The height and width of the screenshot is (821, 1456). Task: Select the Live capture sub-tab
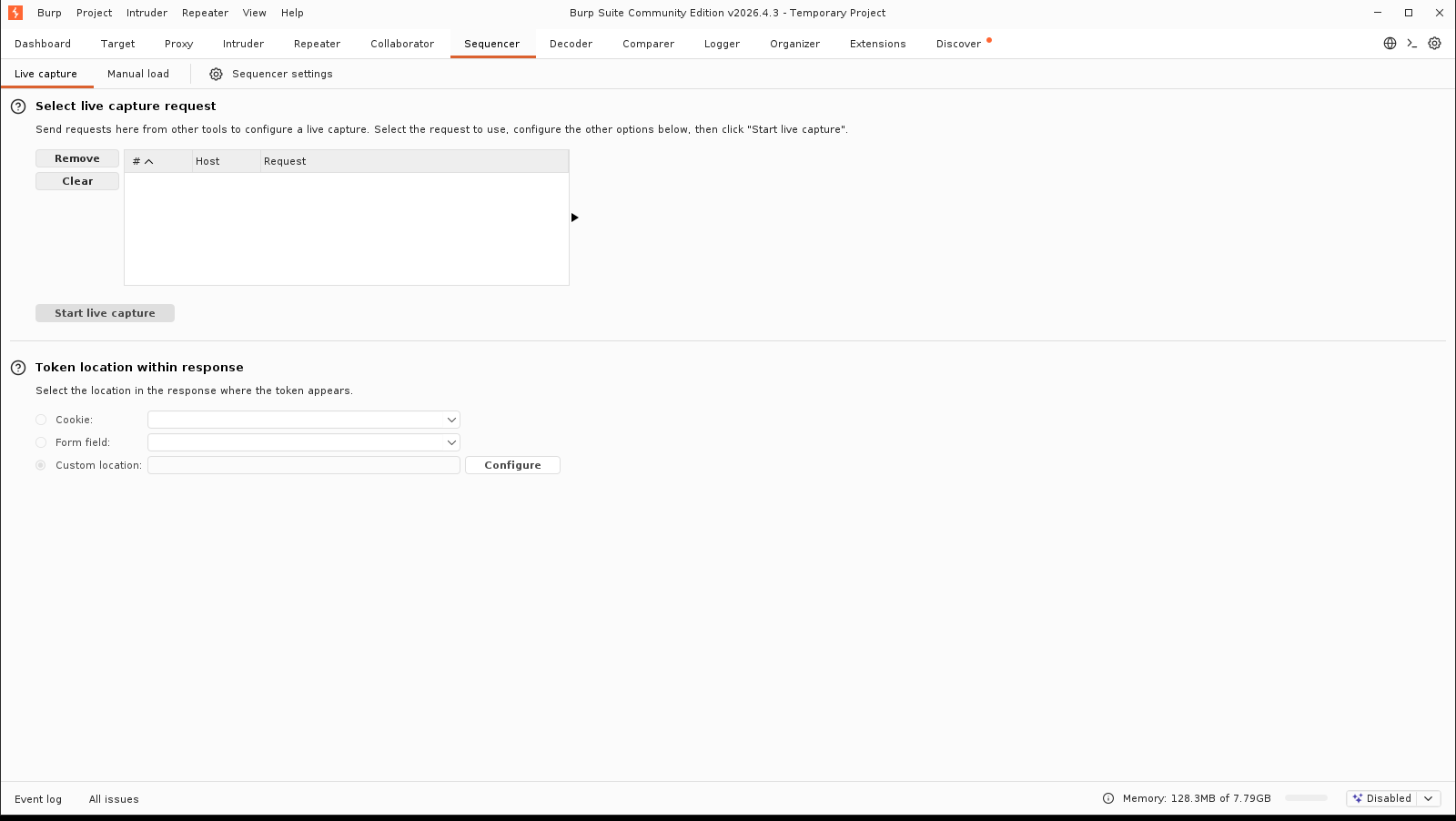[46, 74]
